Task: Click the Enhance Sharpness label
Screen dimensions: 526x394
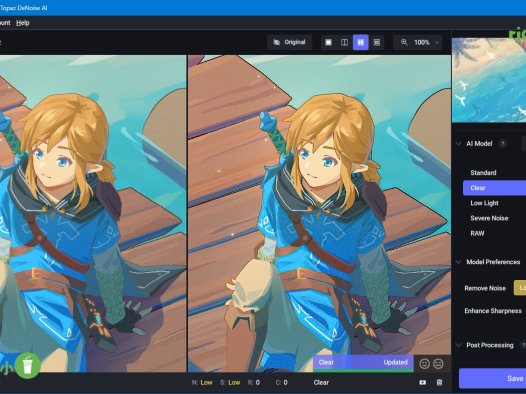Action: point(493,311)
